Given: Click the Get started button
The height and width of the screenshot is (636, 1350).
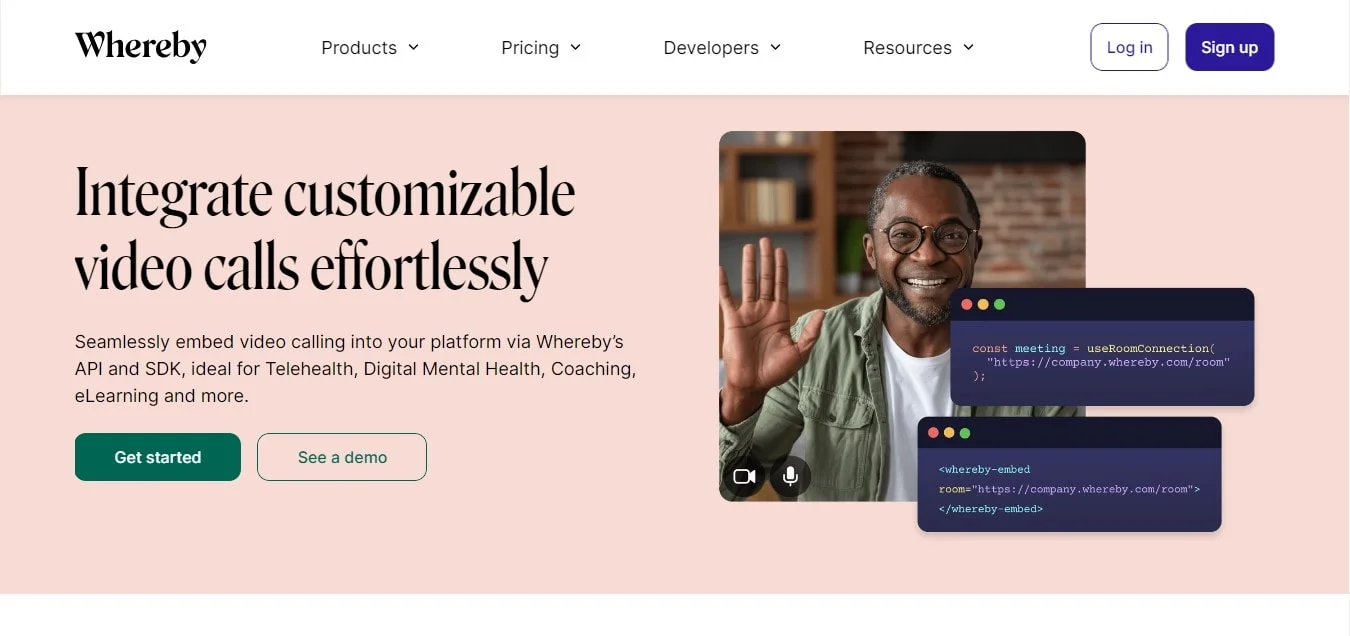Looking at the screenshot, I should click(x=158, y=457).
